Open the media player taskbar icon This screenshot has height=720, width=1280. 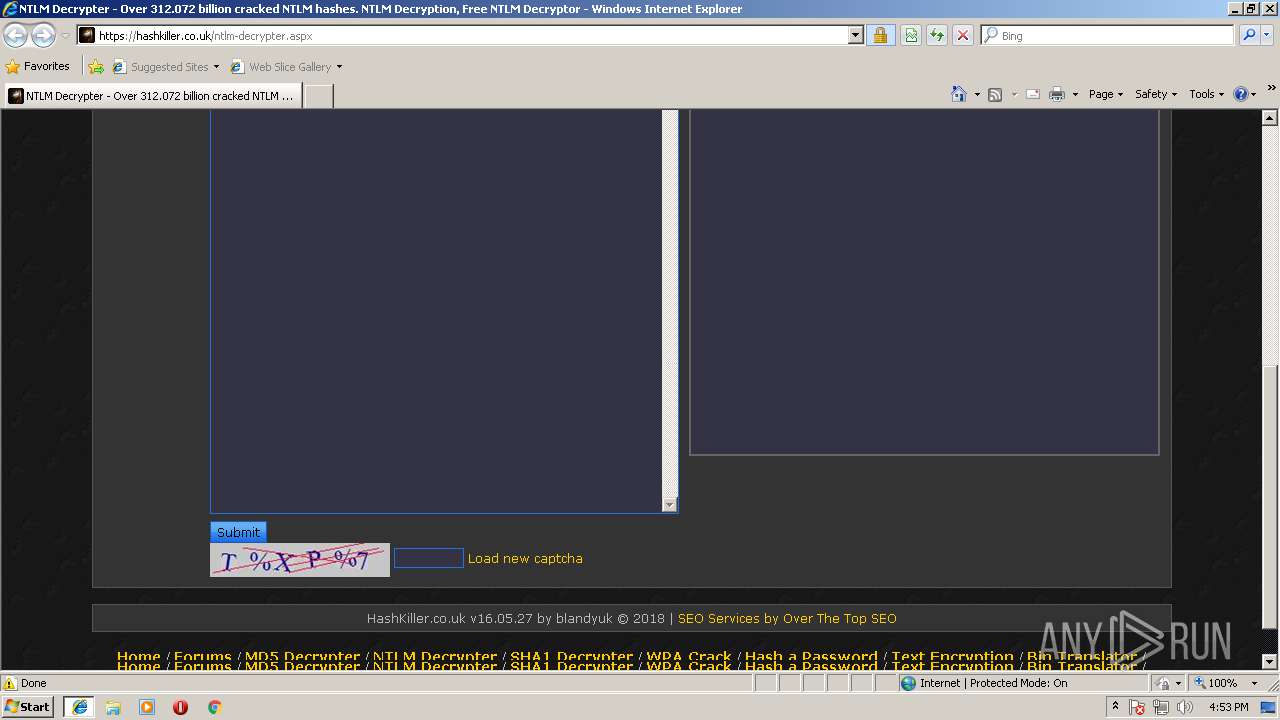[x=147, y=707]
